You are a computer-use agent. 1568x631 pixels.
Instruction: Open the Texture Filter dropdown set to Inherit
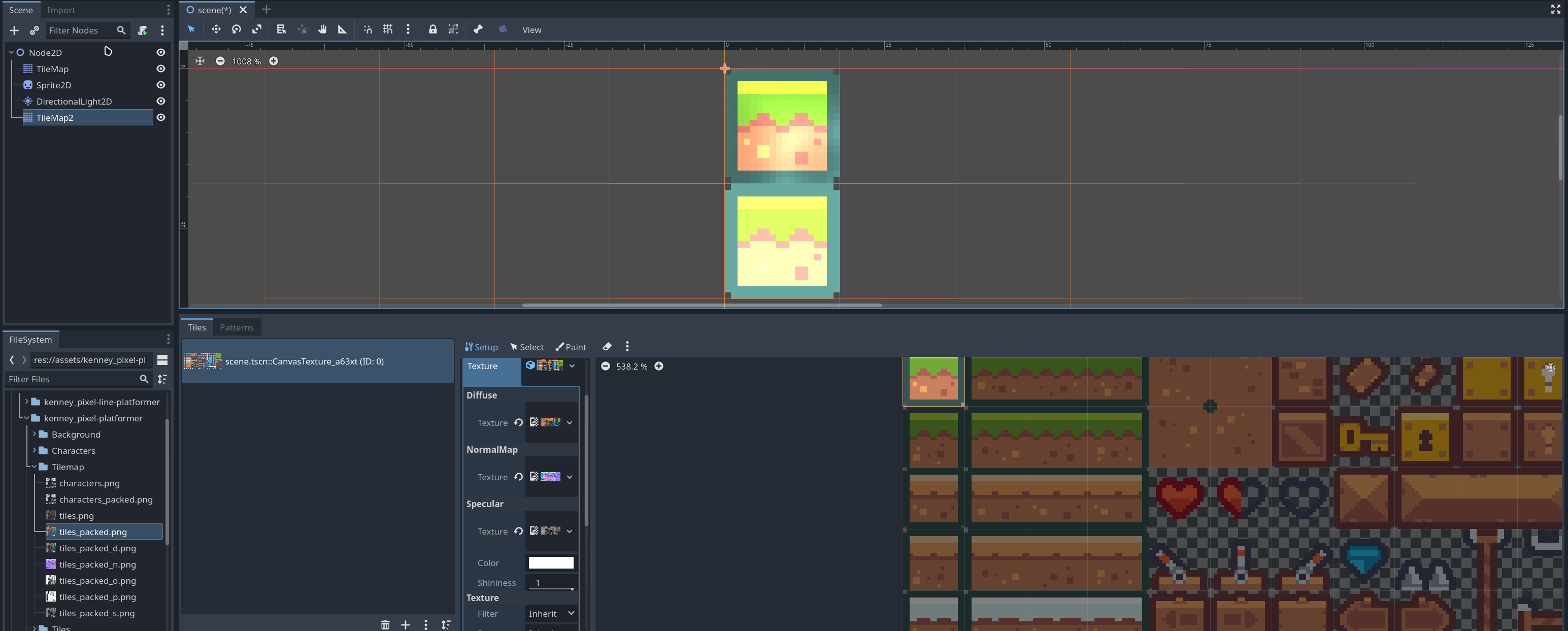pyautogui.click(x=550, y=613)
